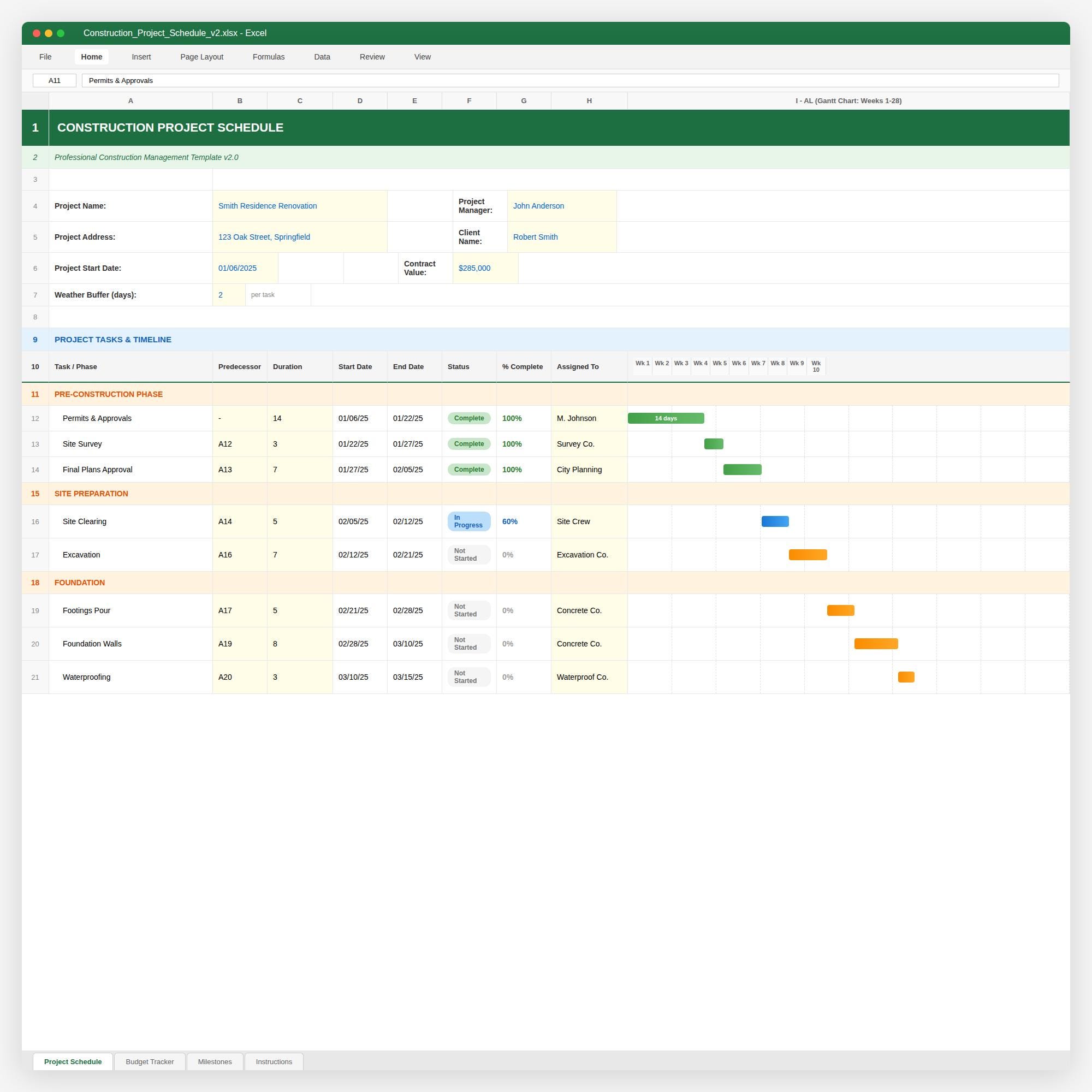1092x1092 pixels.
Task: Open the Review tab
Action: (372, 57)
